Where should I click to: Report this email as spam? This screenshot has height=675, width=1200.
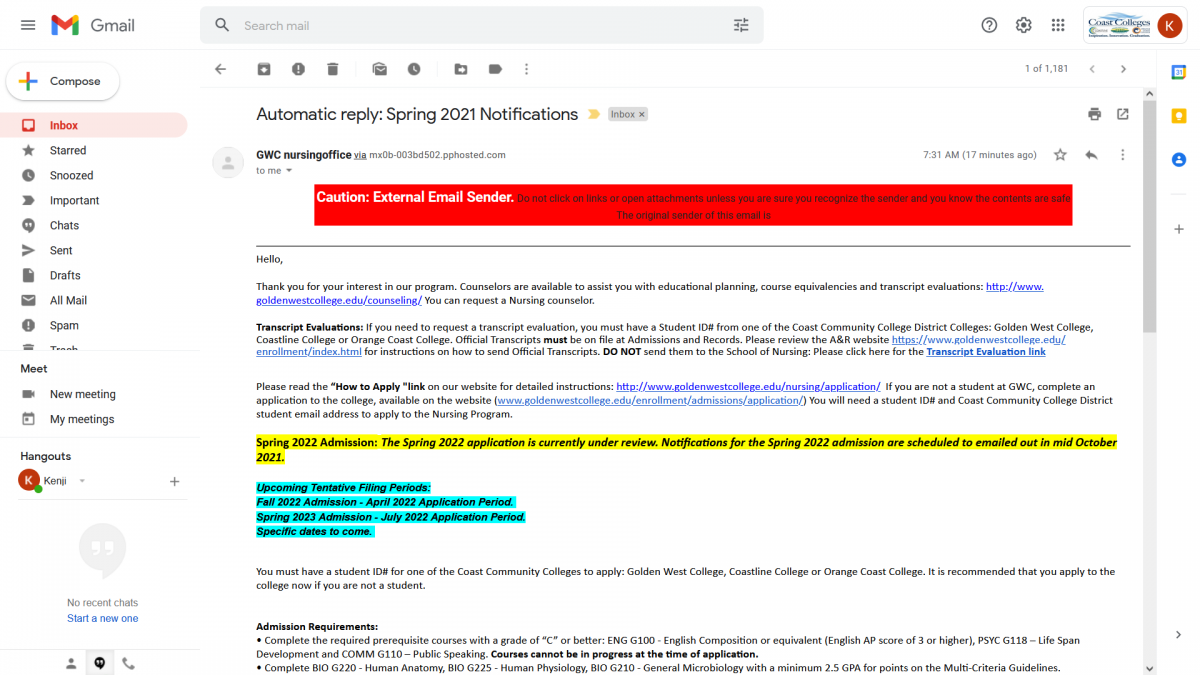pyautogui.click(x=298, y=69)
